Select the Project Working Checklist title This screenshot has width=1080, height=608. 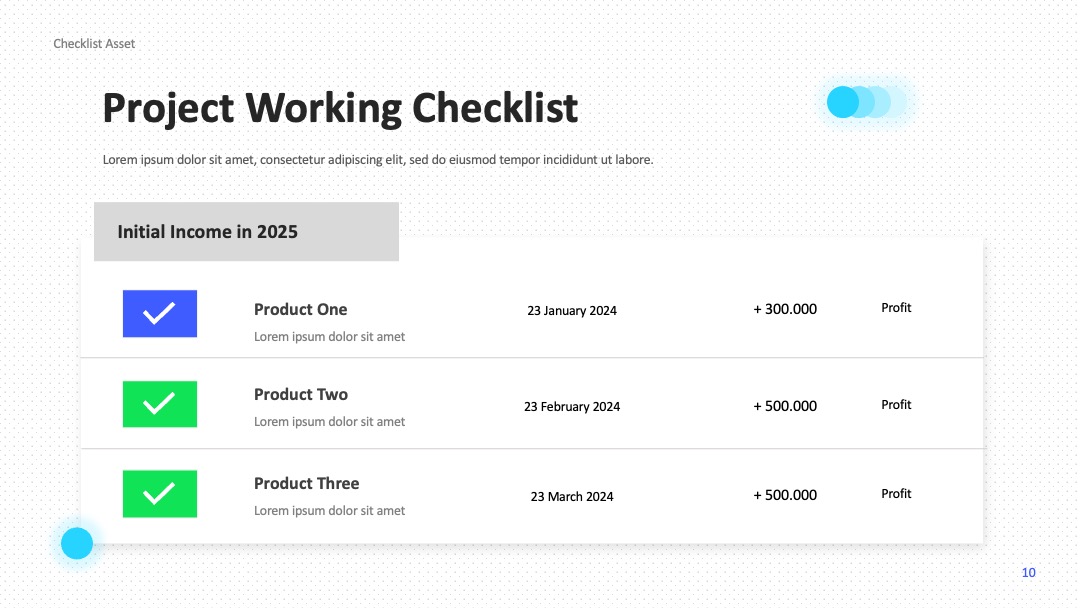340,108
